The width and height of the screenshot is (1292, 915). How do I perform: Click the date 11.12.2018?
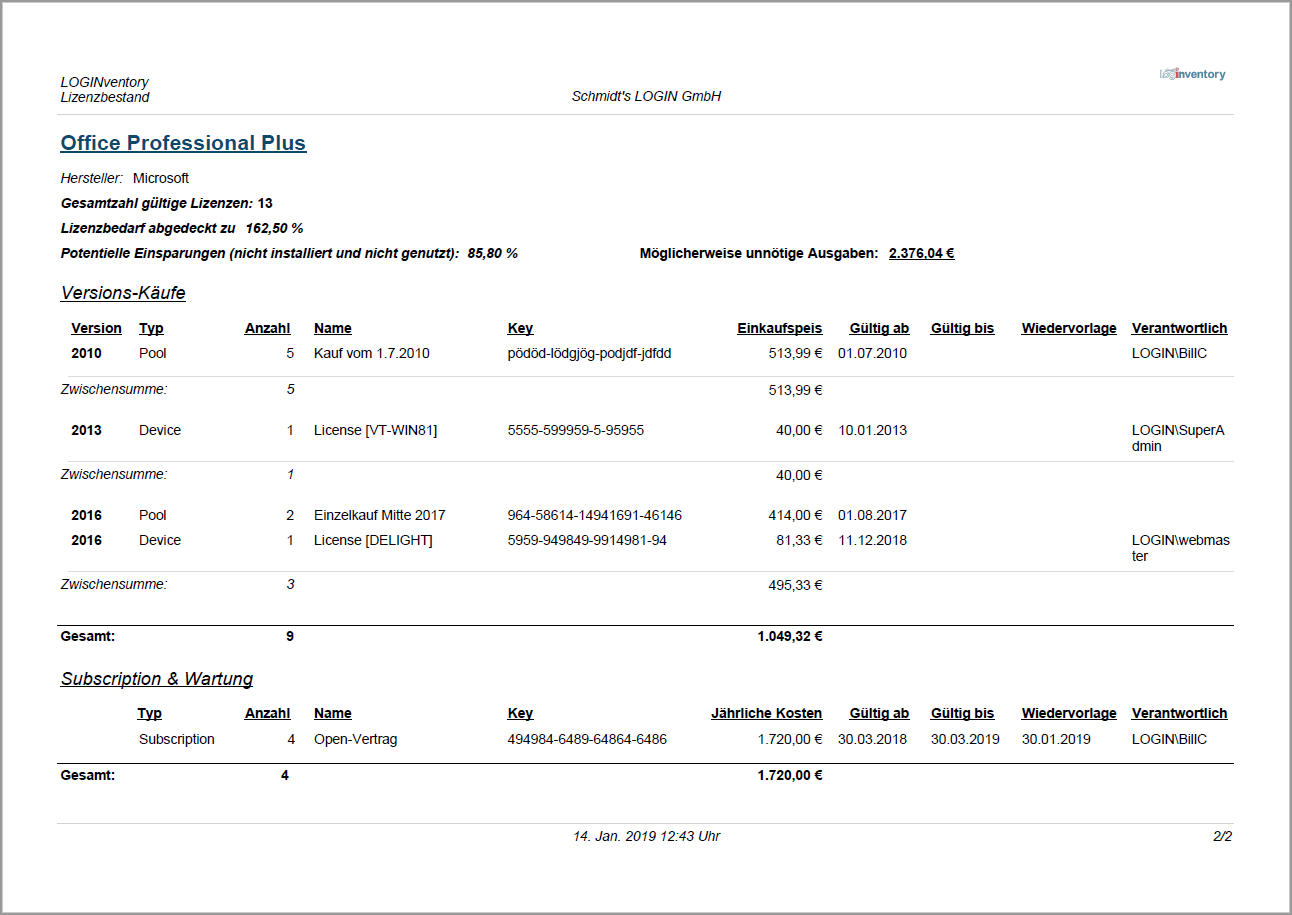pos(872,540)
